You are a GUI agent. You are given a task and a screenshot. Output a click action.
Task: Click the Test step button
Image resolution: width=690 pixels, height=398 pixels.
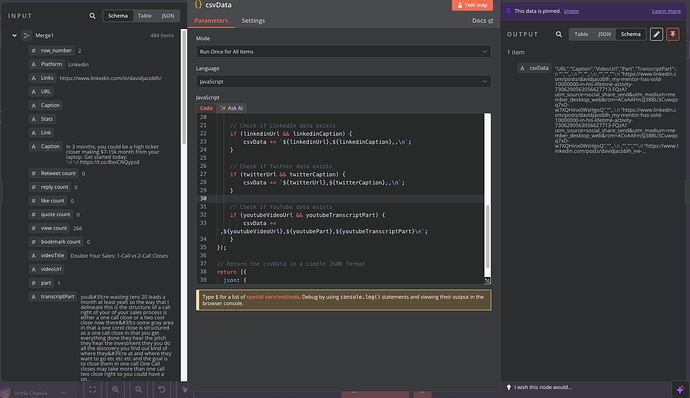[472, 5]
